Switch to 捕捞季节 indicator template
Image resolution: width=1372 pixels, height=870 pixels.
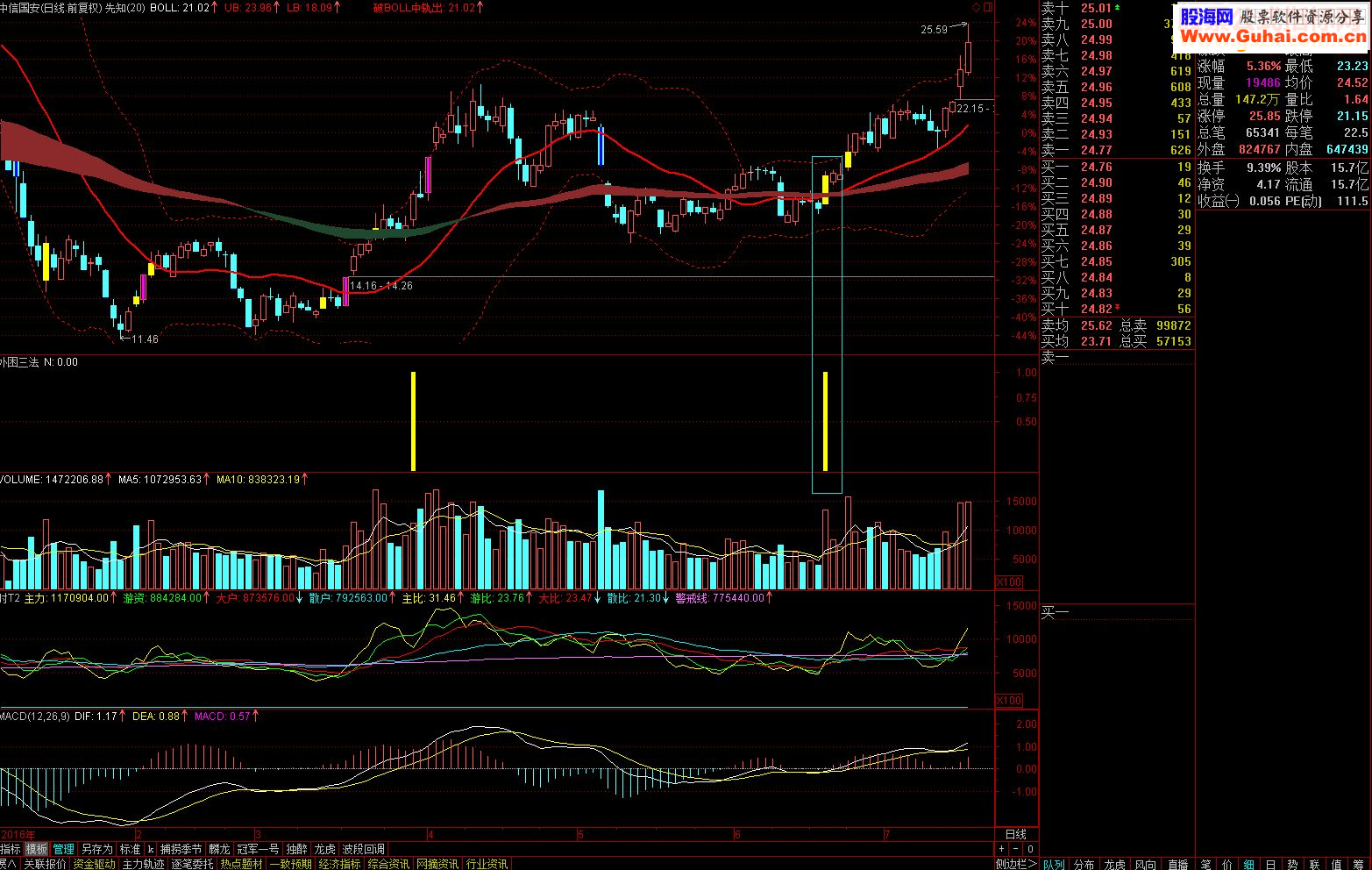click(181, 849)
